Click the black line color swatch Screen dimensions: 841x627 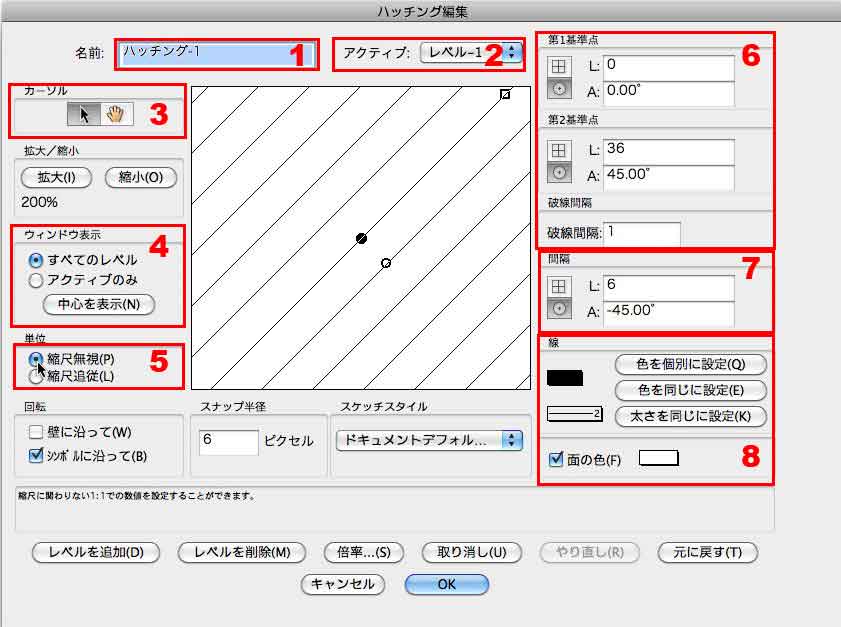click(565, 378)
